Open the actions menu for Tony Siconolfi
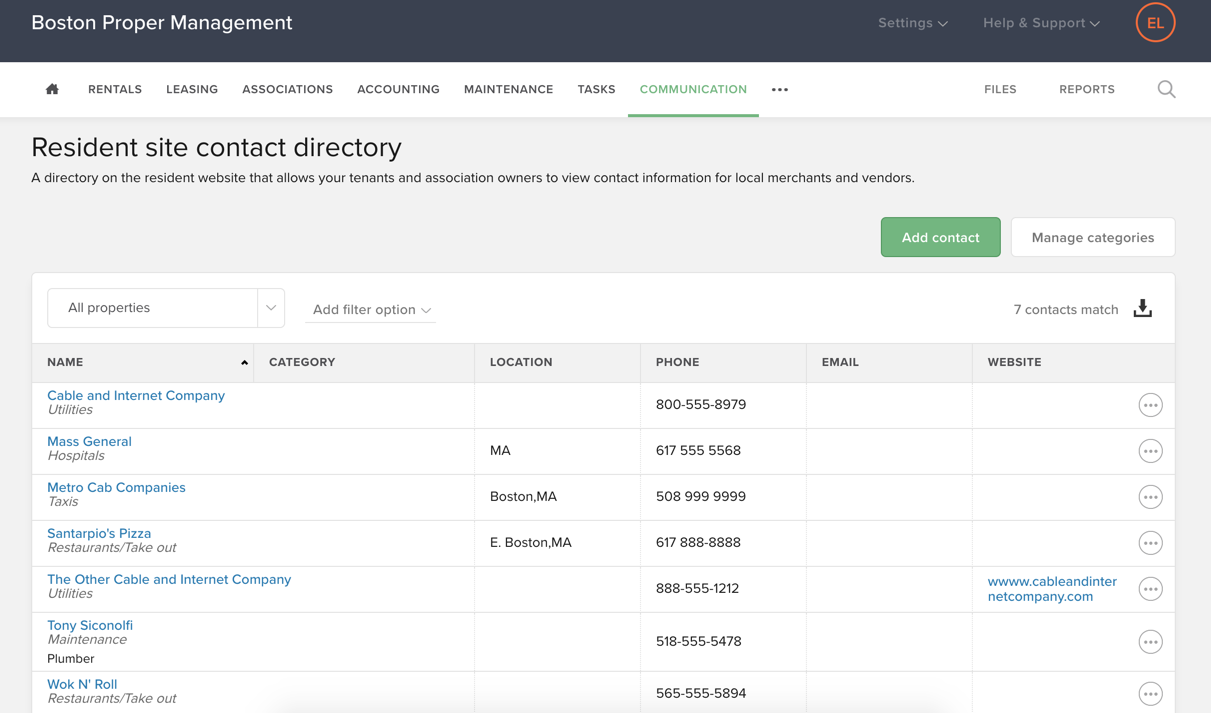 (x=1150, y=641)
